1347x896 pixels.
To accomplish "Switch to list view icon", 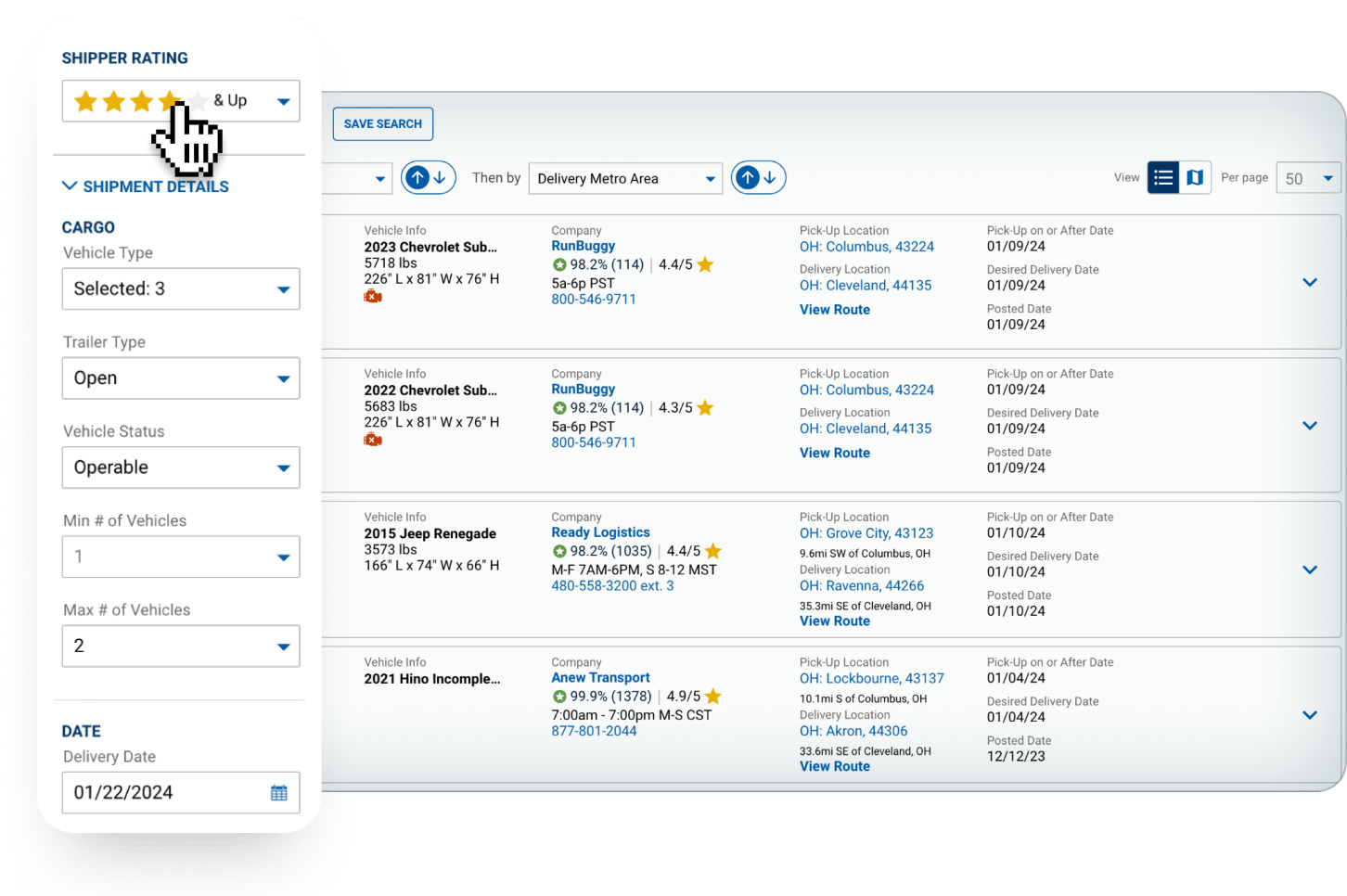I will click(x=1163, y=177).
